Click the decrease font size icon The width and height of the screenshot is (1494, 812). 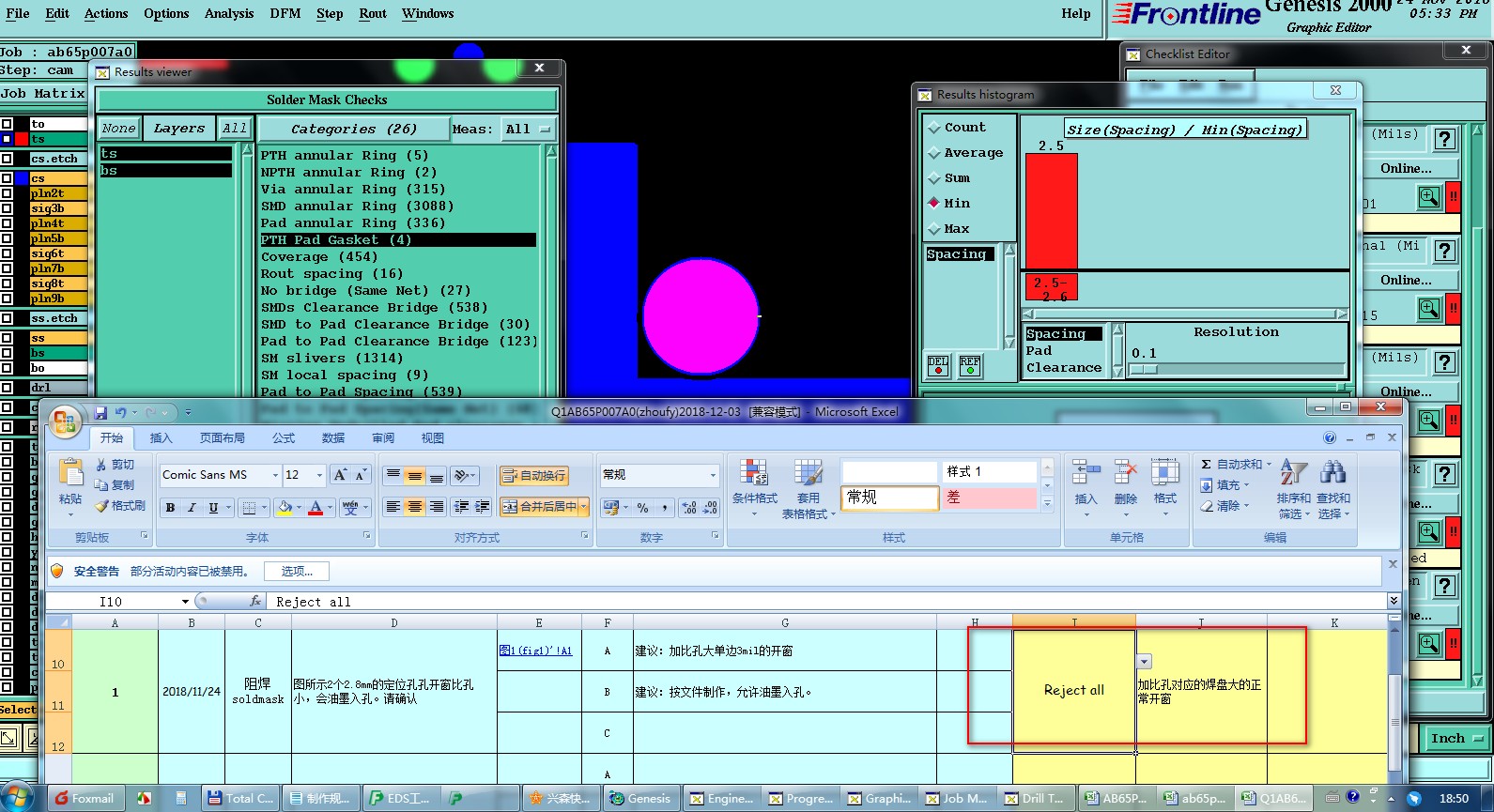(360, 475)
